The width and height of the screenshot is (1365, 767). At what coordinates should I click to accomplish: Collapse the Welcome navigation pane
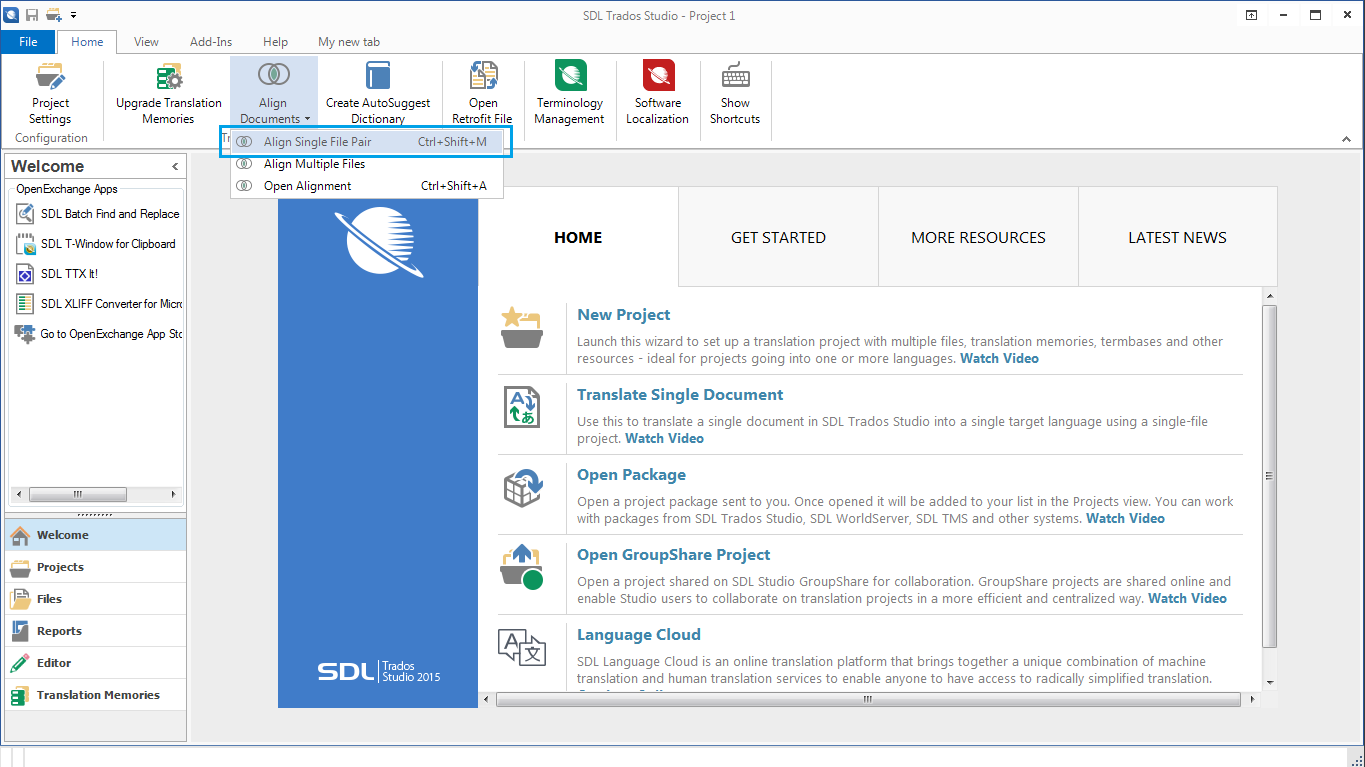click(175, 167)
